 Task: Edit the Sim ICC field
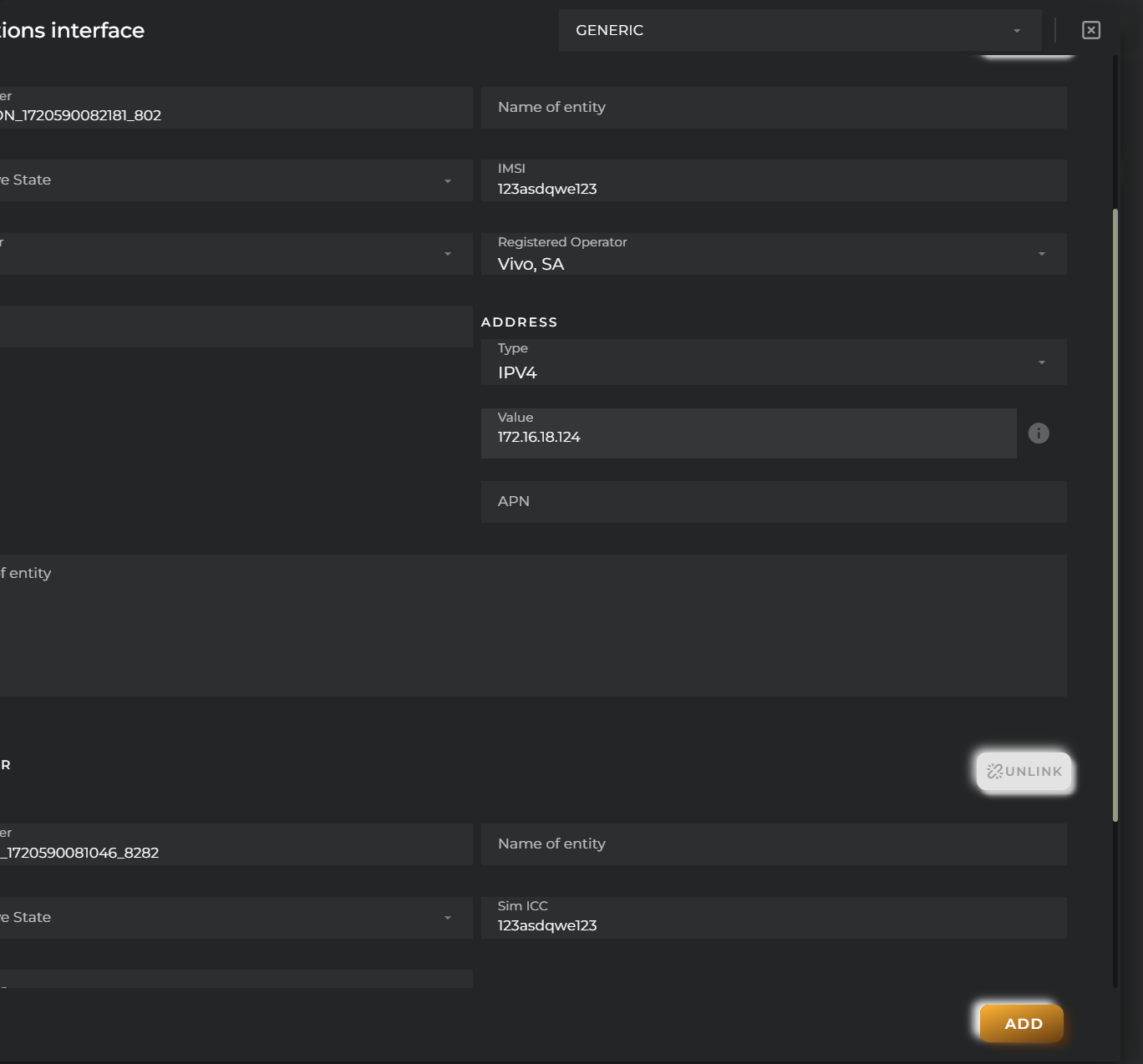pyautogui.click(x=774, y=918)
